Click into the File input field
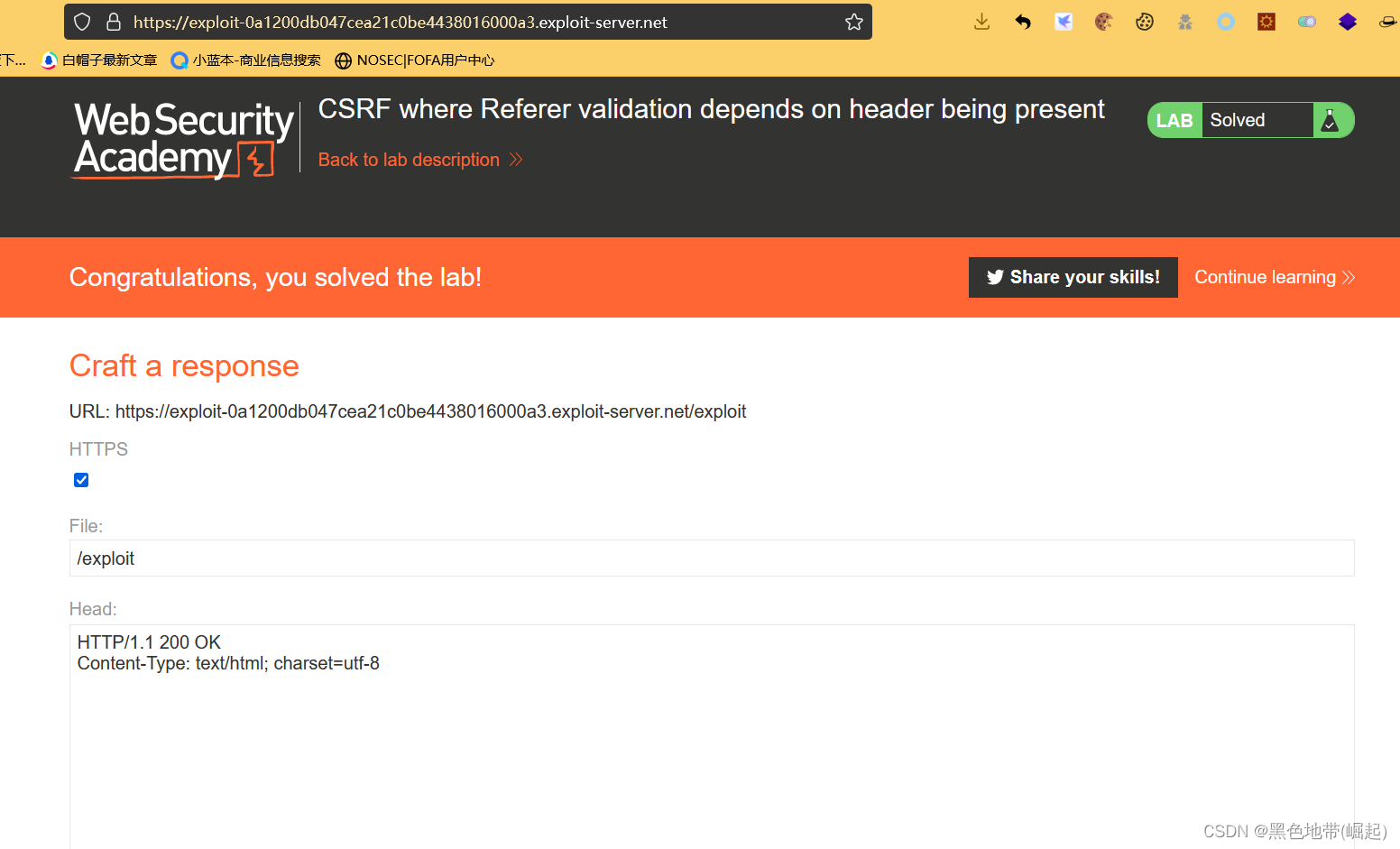The width and height of the screenshot is (1400, 849). pos(711,558)
